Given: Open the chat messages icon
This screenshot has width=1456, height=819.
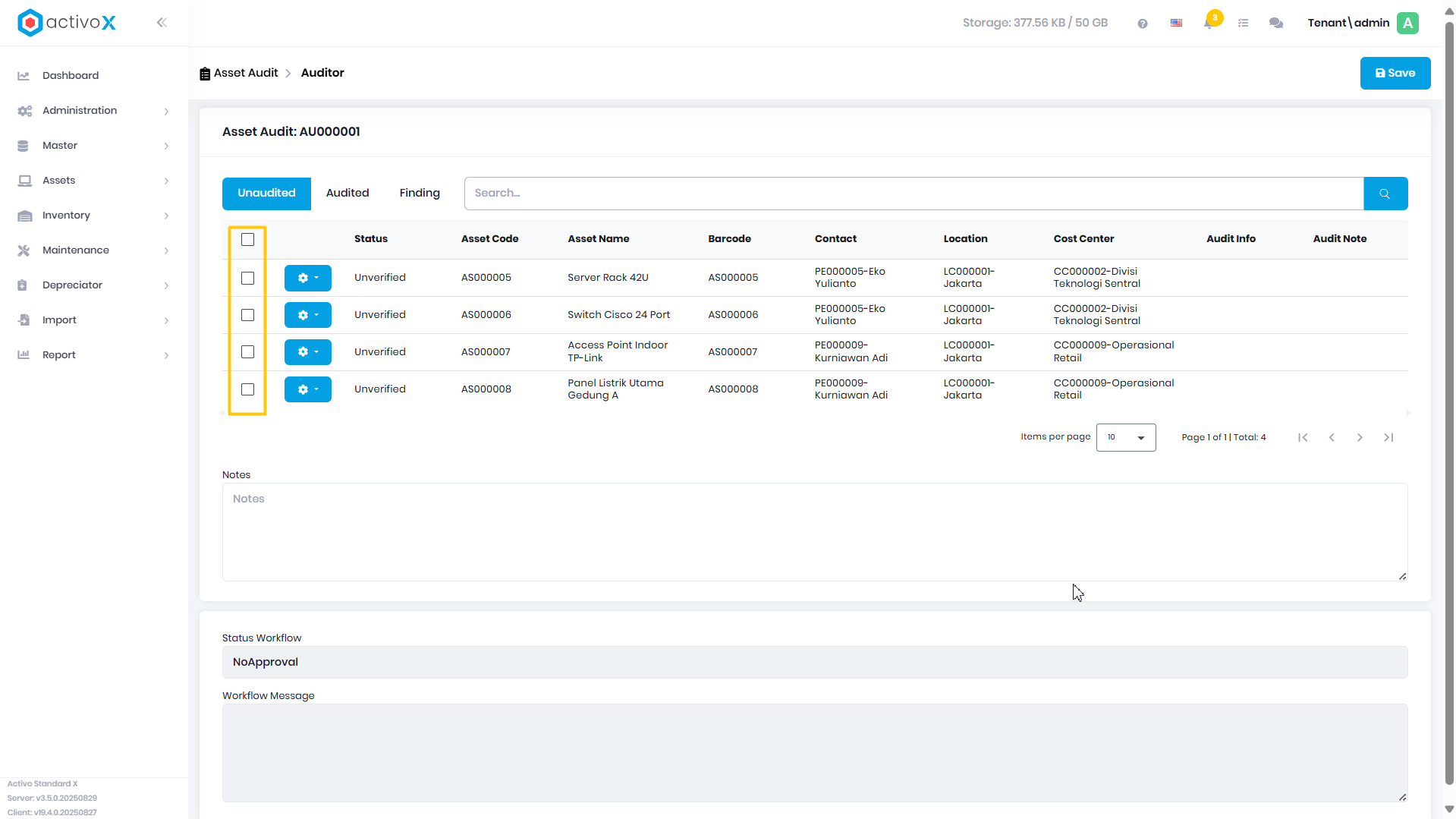Looking at the screenshot, I should click(1276, 24).
